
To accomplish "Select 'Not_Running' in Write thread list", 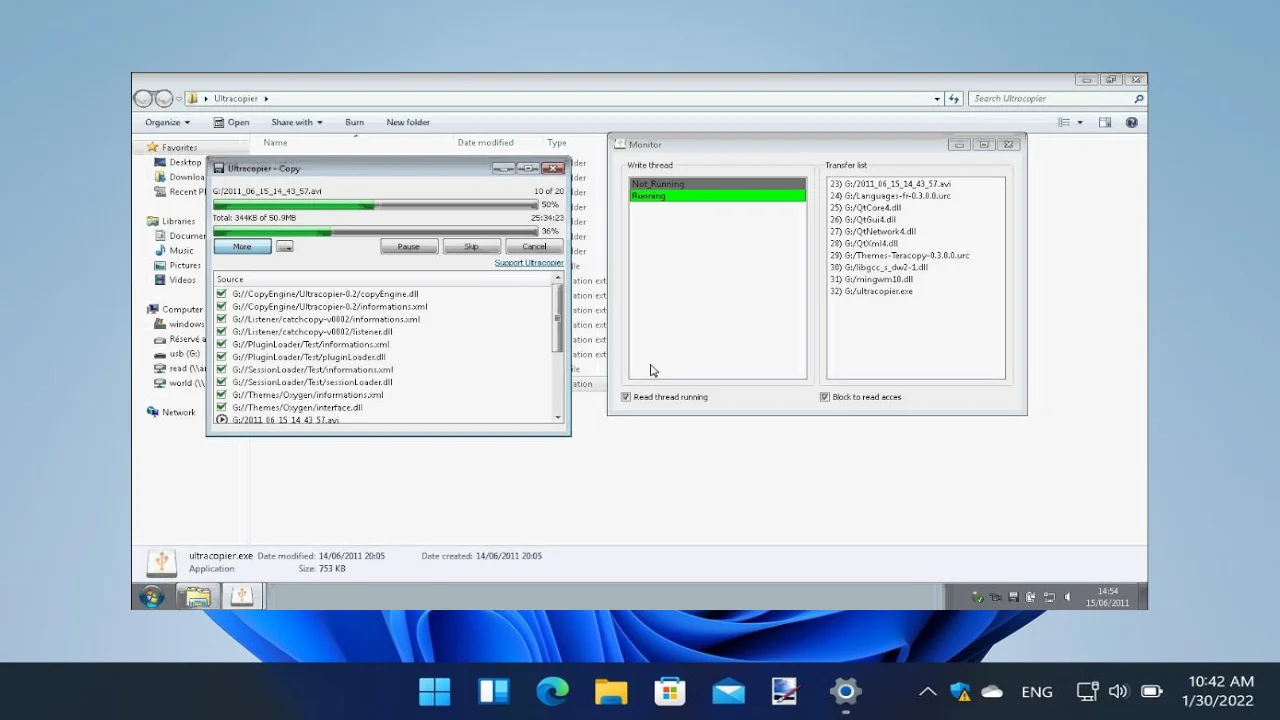I will click(717, 184).
